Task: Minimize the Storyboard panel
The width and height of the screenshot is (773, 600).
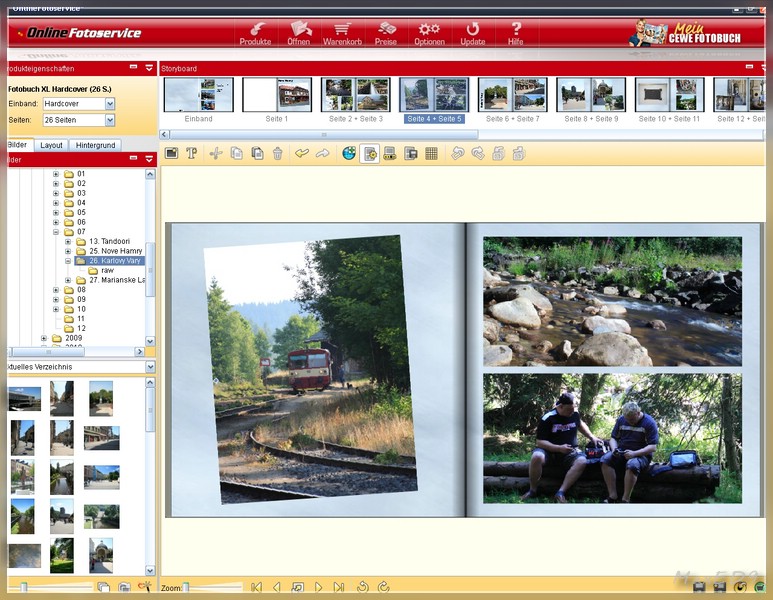Action: point(749,67)
